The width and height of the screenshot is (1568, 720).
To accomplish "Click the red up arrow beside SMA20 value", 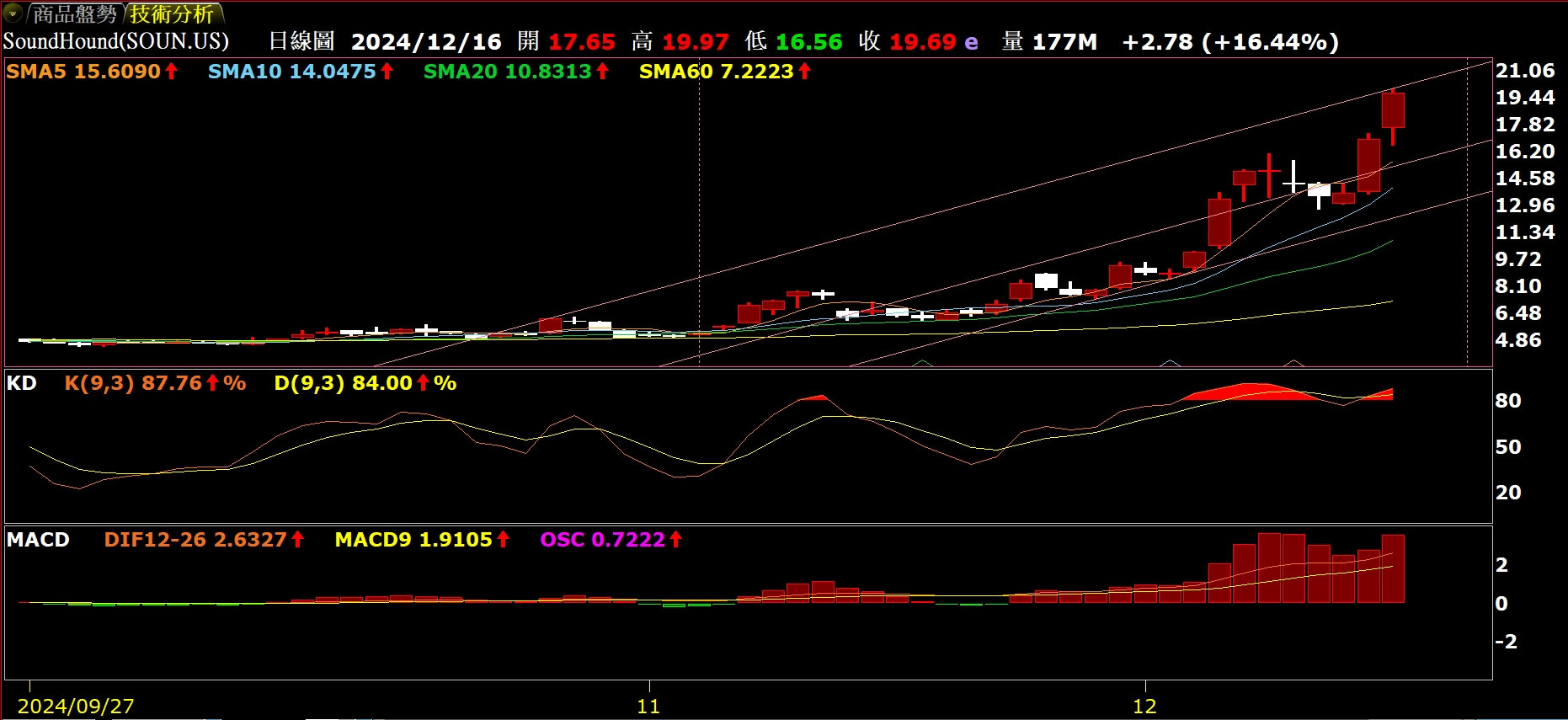I will pyautogui.click(x=603, y=72).
